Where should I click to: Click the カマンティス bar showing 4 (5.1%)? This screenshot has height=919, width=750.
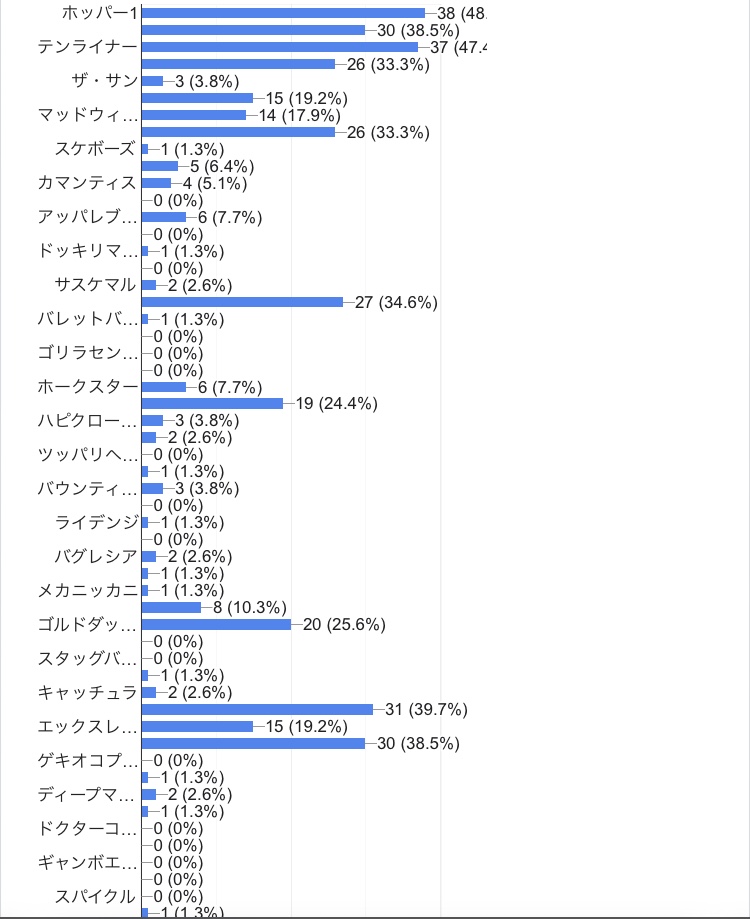click(x=157, y=183)
